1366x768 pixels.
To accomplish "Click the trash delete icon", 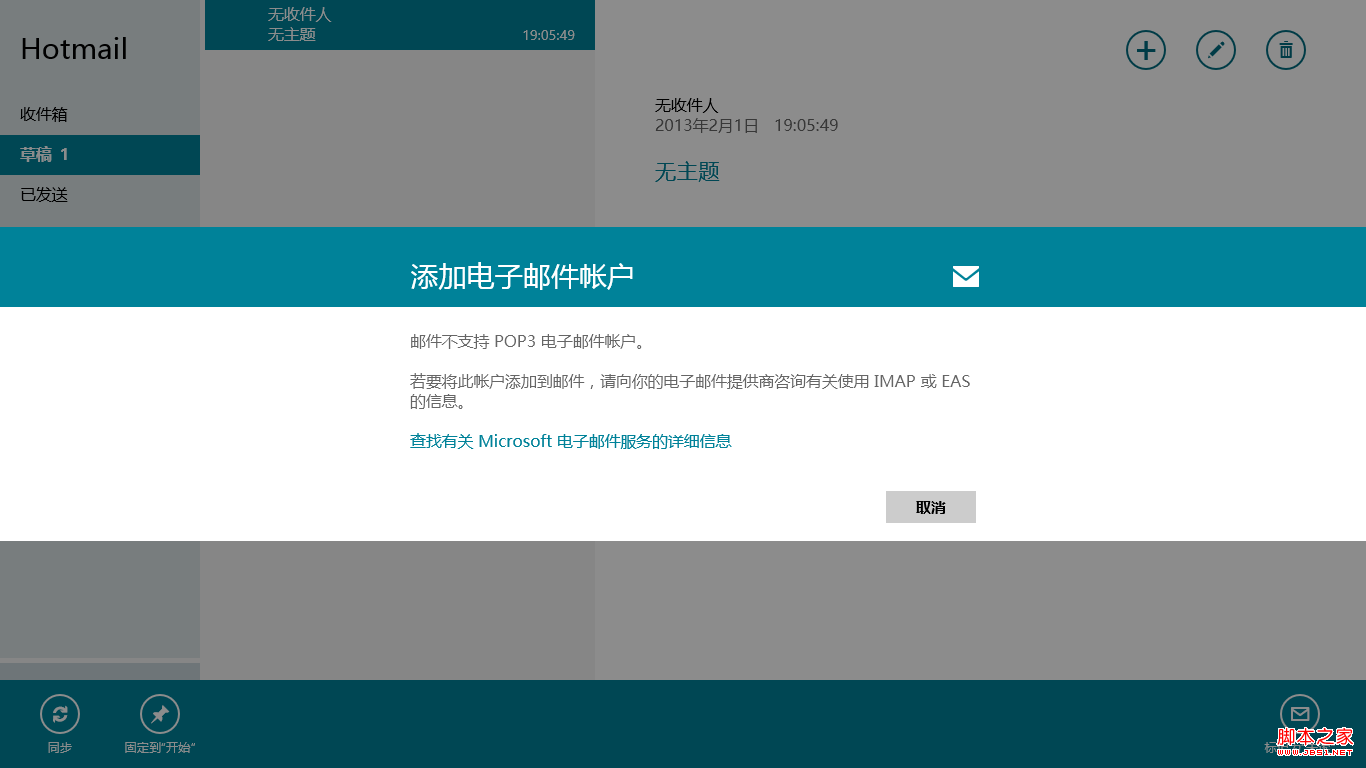I will [1286, 50].
